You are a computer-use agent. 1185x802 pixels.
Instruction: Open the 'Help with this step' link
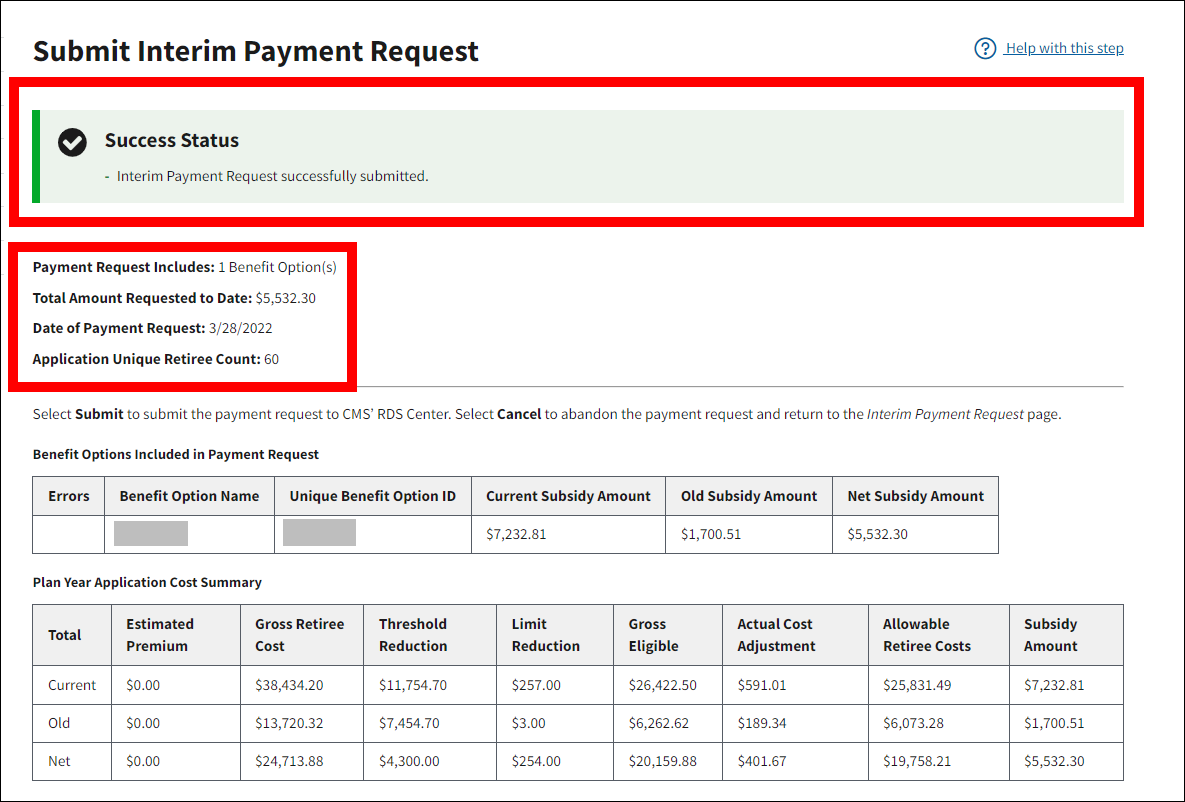[x=1064, y=48]
